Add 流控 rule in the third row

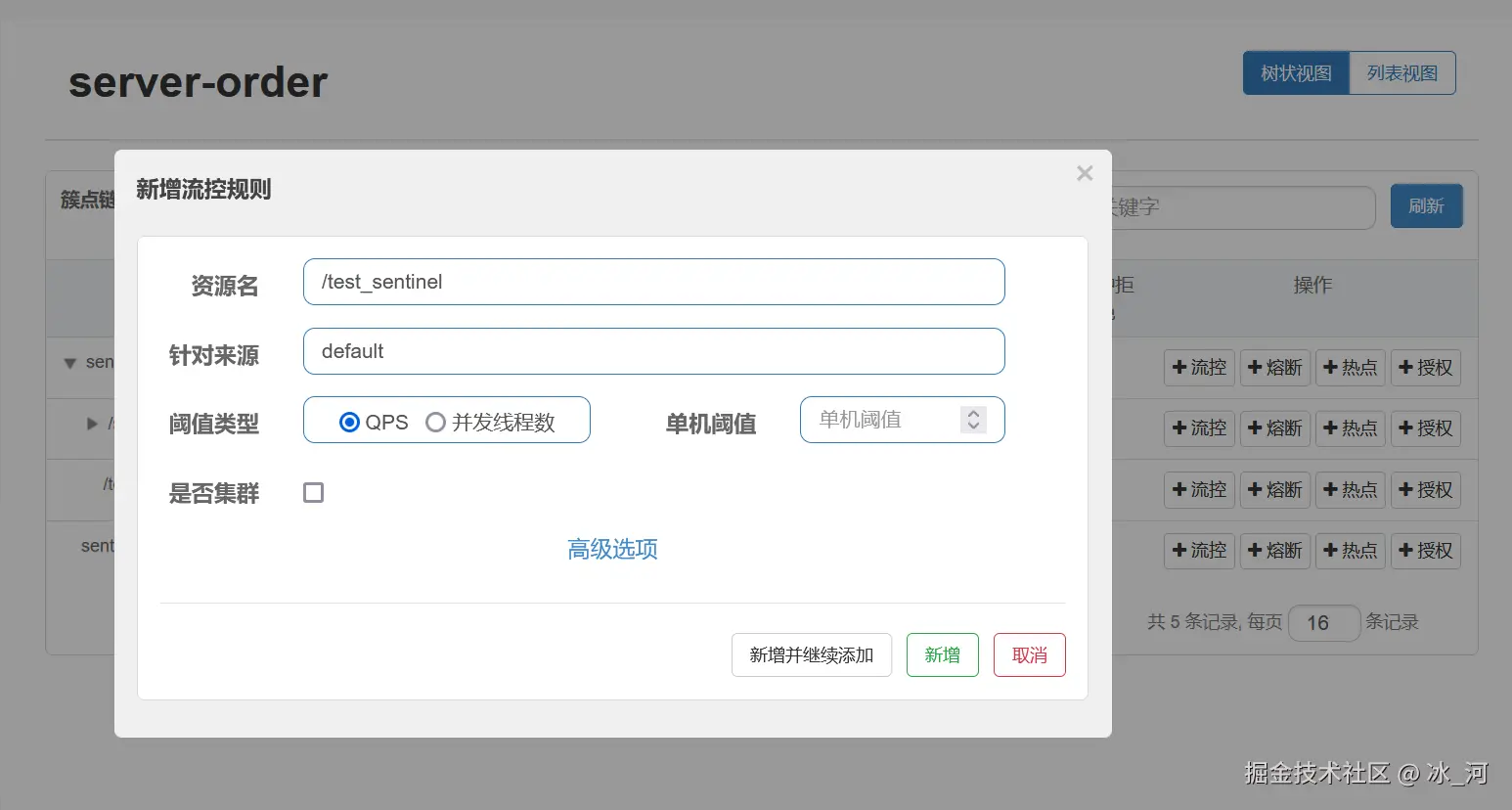click(1200, 490)
